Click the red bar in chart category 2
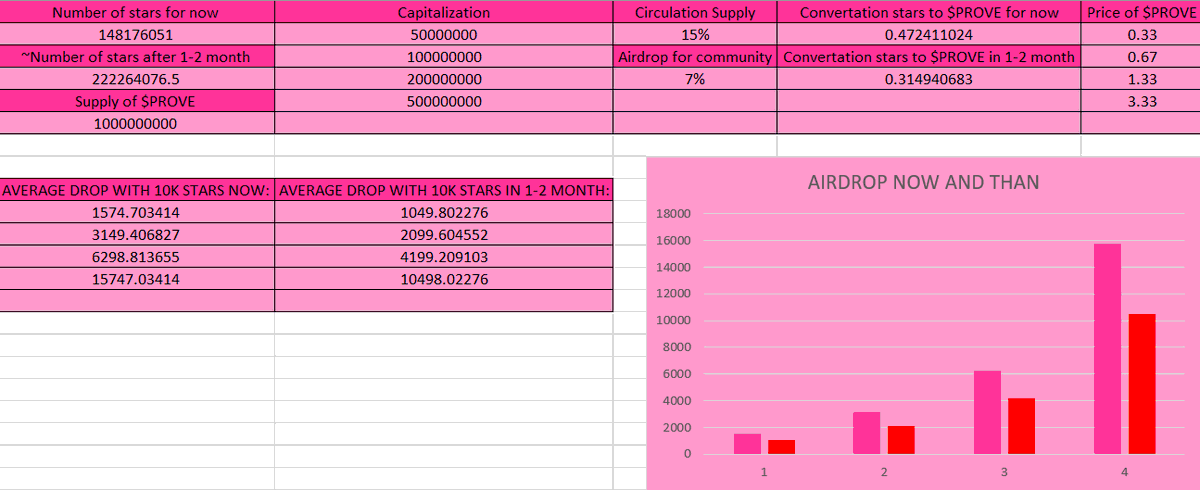The width and height of the screenshot is (1200, 490). point(901,440)
